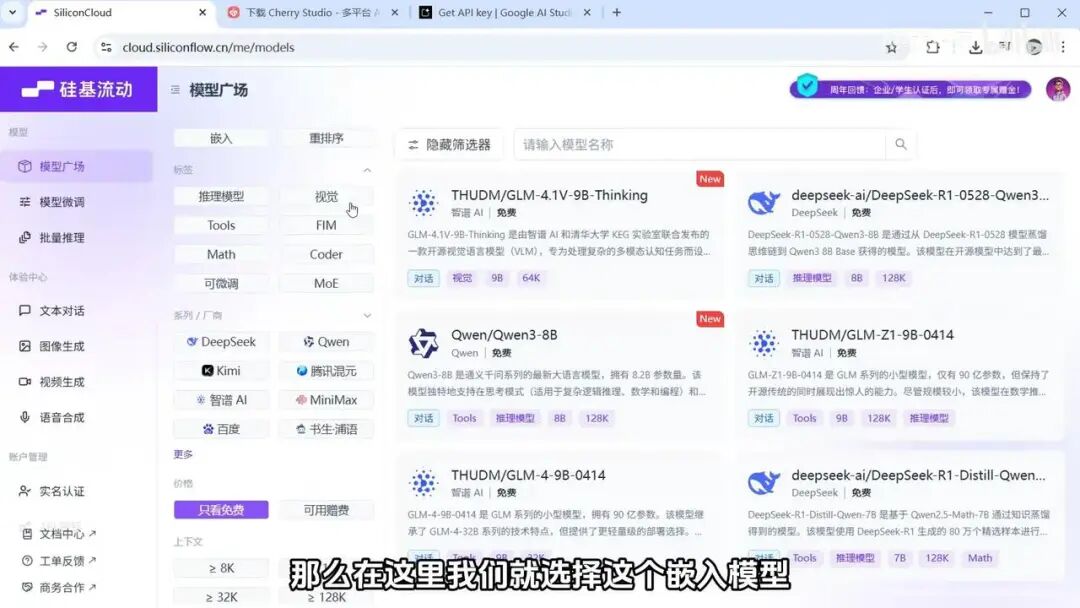Toggle the 嵌入 model type filter
Screen dimensions: 1080x608
point(221,138)
